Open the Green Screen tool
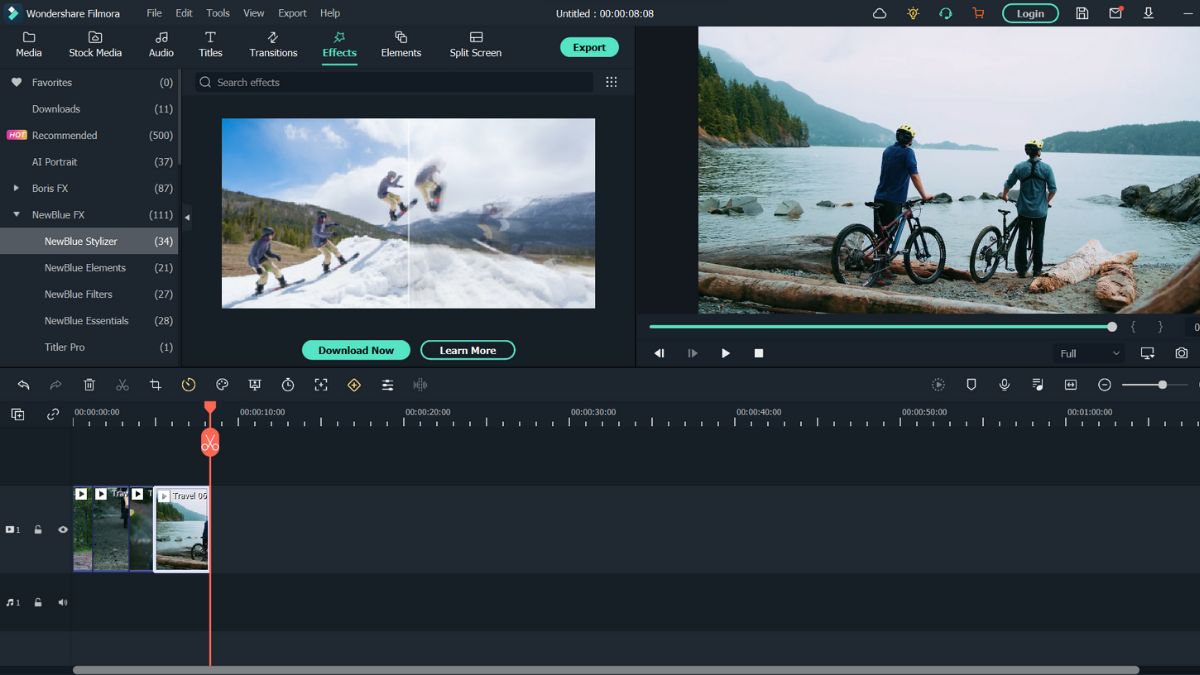Screen dimensions: 1200x675 (x=255, y=384)
